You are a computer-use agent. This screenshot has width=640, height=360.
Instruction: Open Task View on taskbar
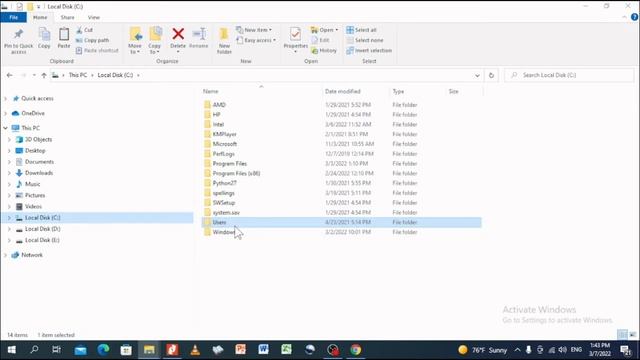[x=57, y=350]
